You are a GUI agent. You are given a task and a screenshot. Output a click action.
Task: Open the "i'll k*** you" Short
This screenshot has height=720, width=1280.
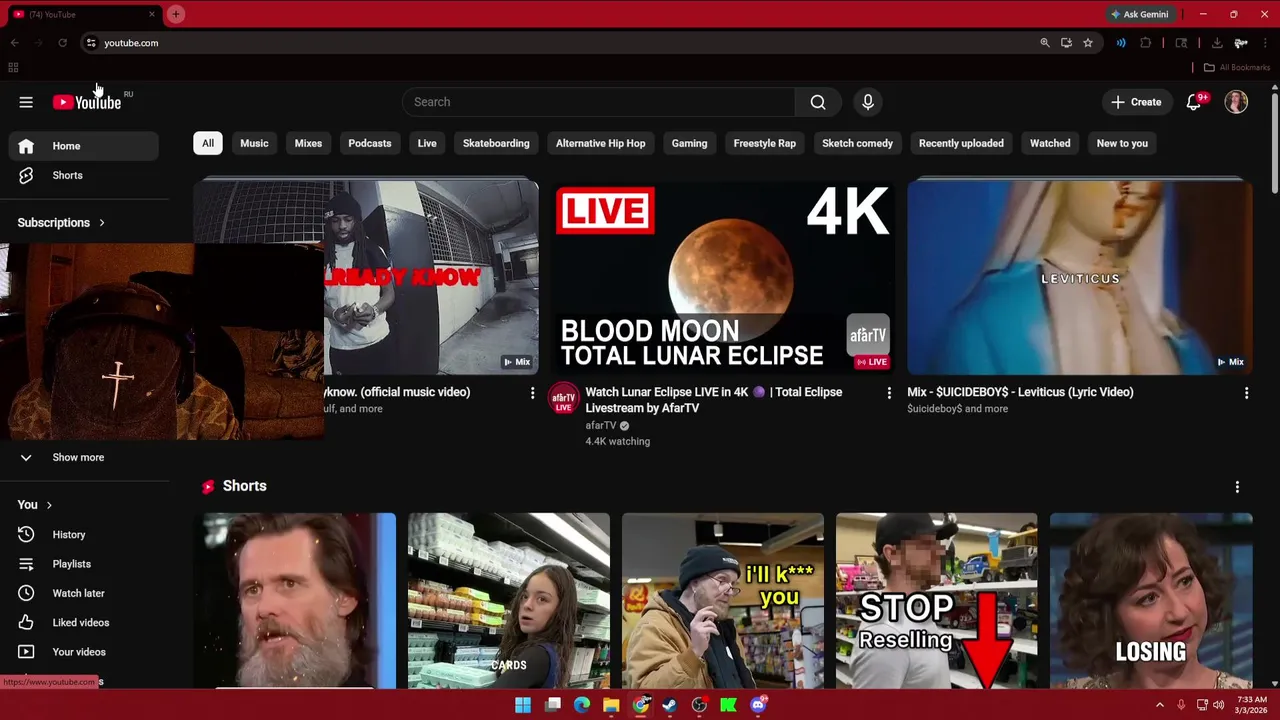click(723, 600)
